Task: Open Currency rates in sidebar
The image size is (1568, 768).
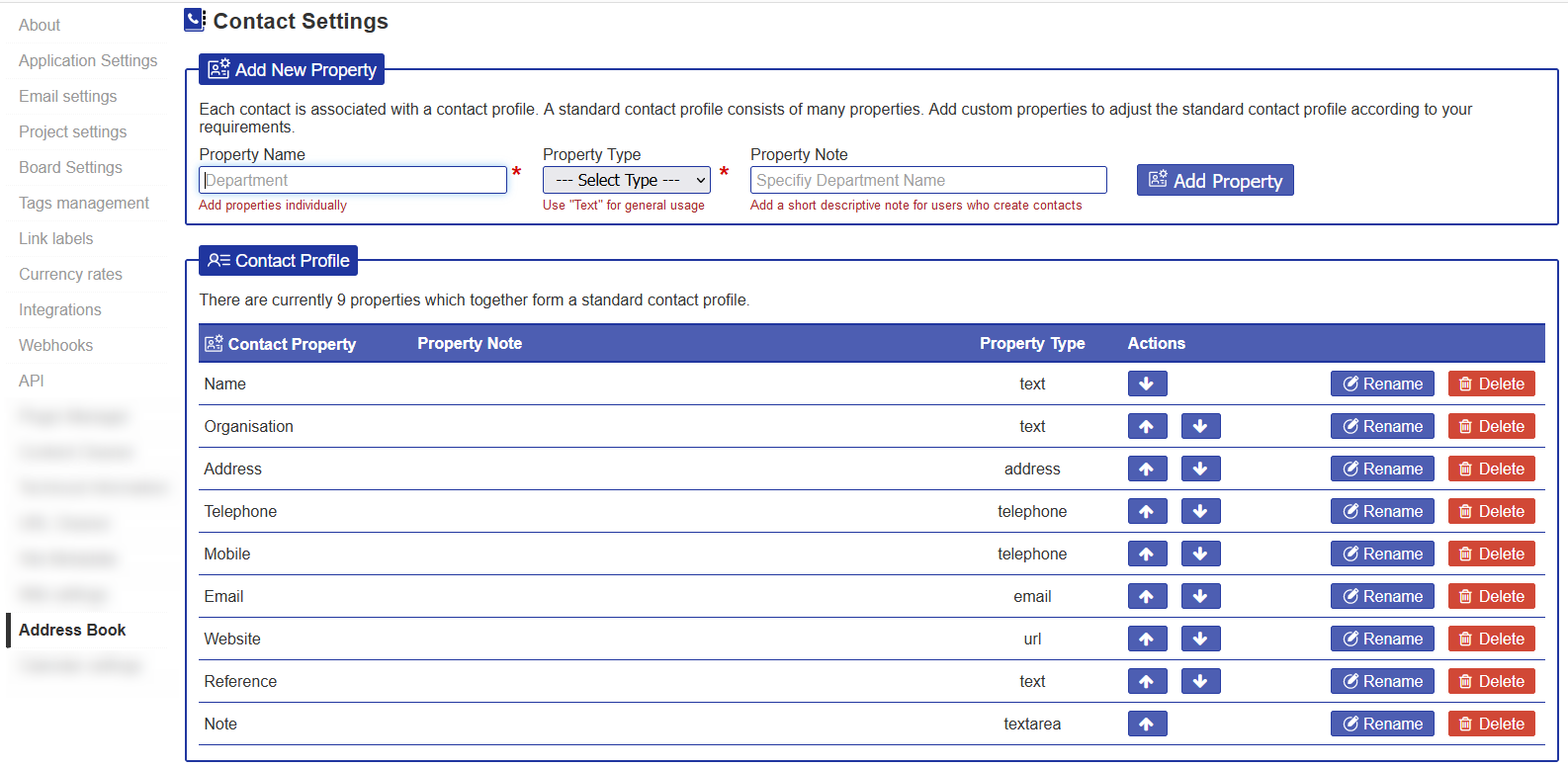Action: click(70, 274)
